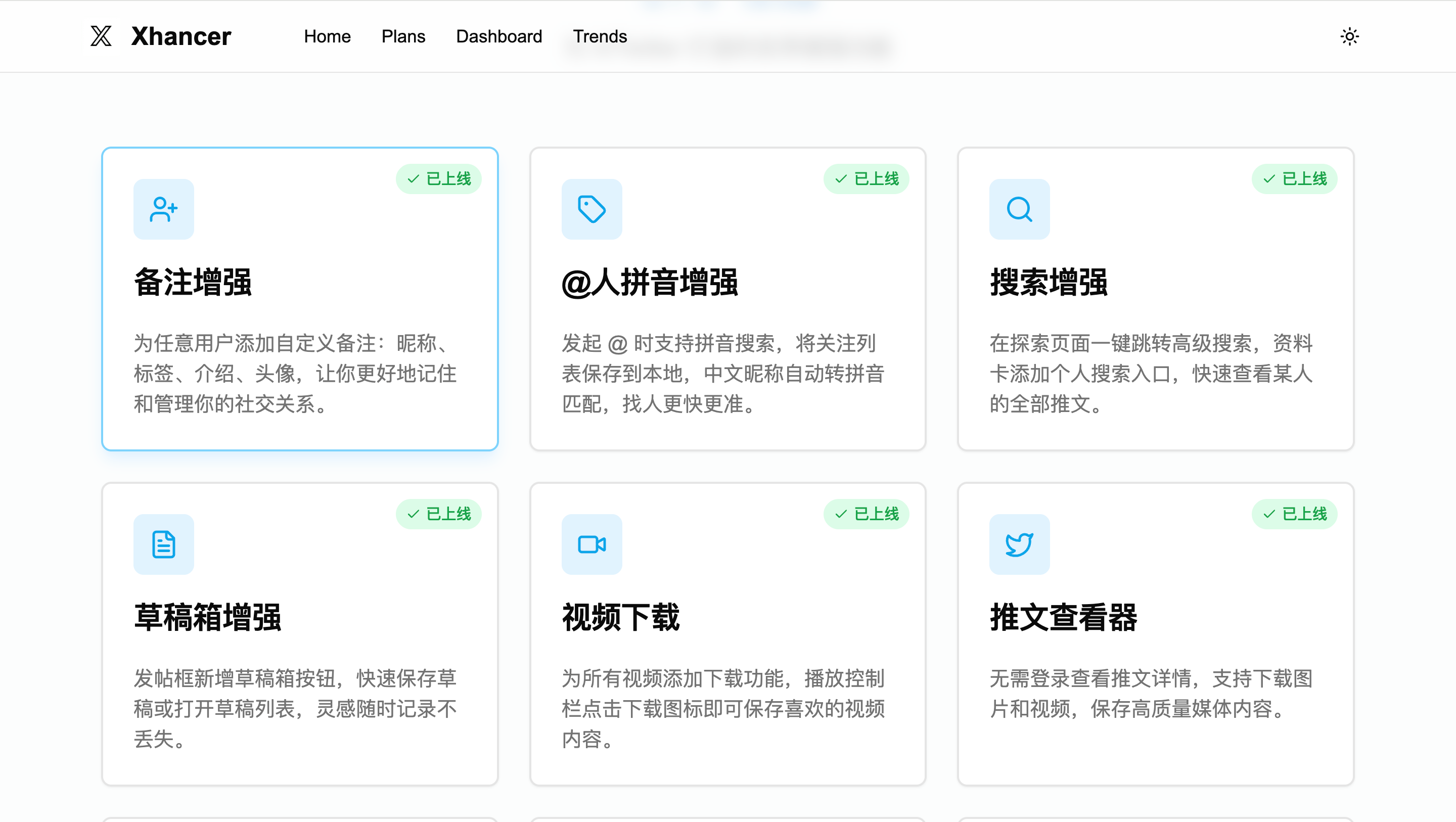
Task: Navigate to Trends
Action: coord(600,37)
